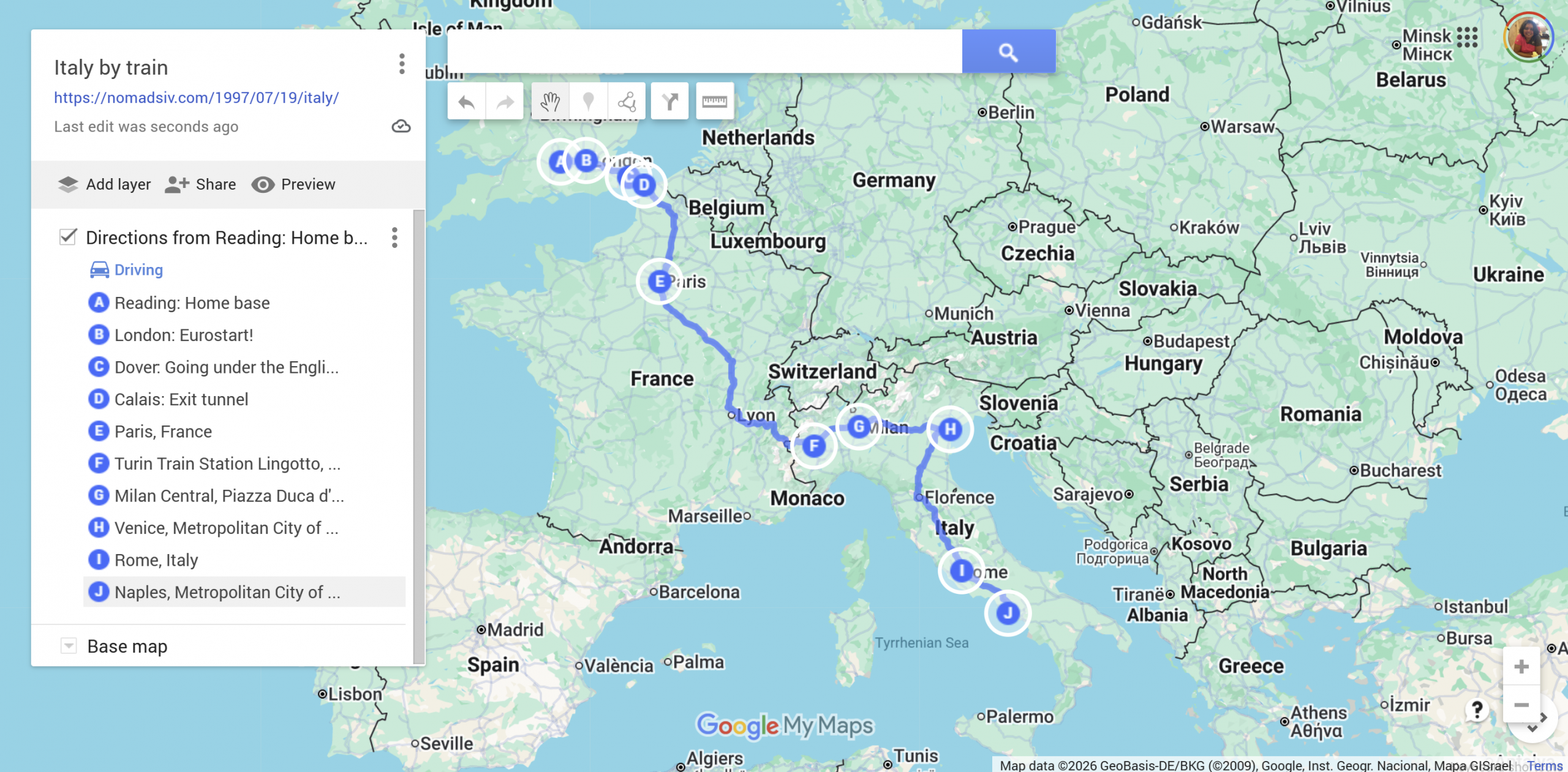Viewport: 1568px width, 772px height.
Task: Select the Draw a line tool
Action: click(627, 102)
